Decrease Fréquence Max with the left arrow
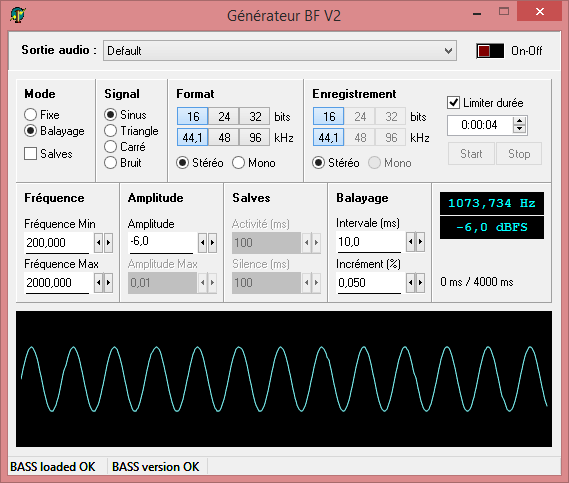 click(x=99, y=282)
